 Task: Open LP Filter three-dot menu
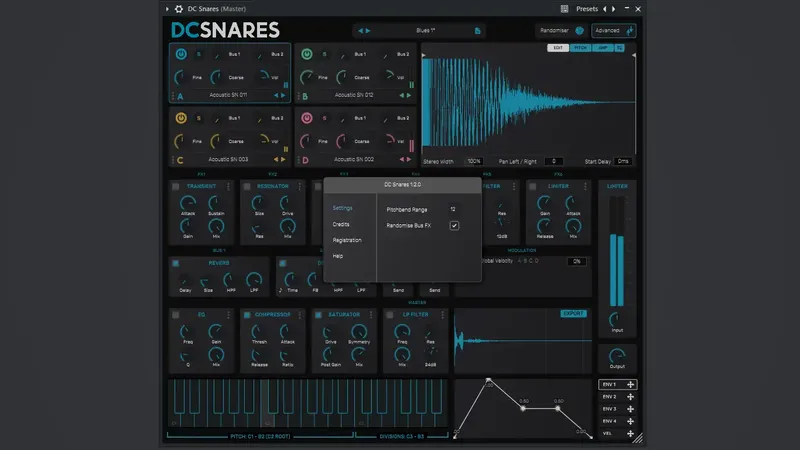(x=442, y=315)
